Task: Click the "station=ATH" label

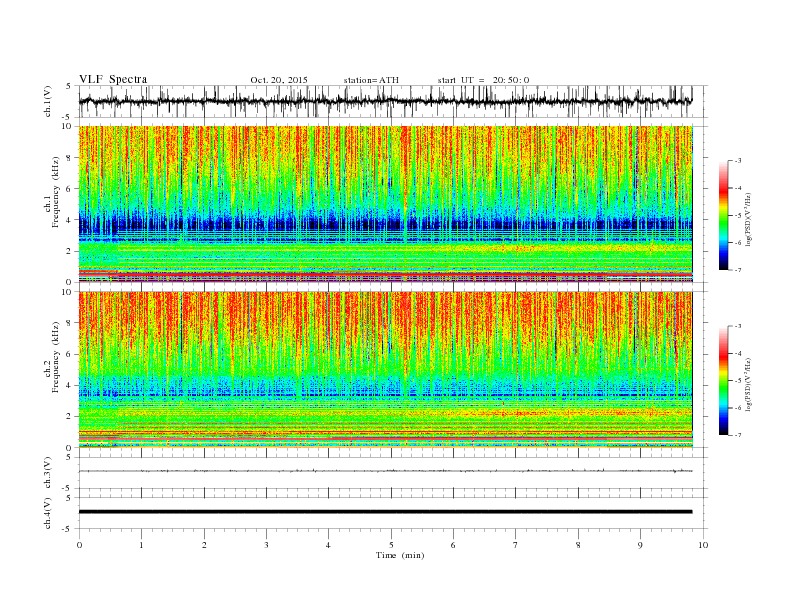Action: (x=371, y=80)
